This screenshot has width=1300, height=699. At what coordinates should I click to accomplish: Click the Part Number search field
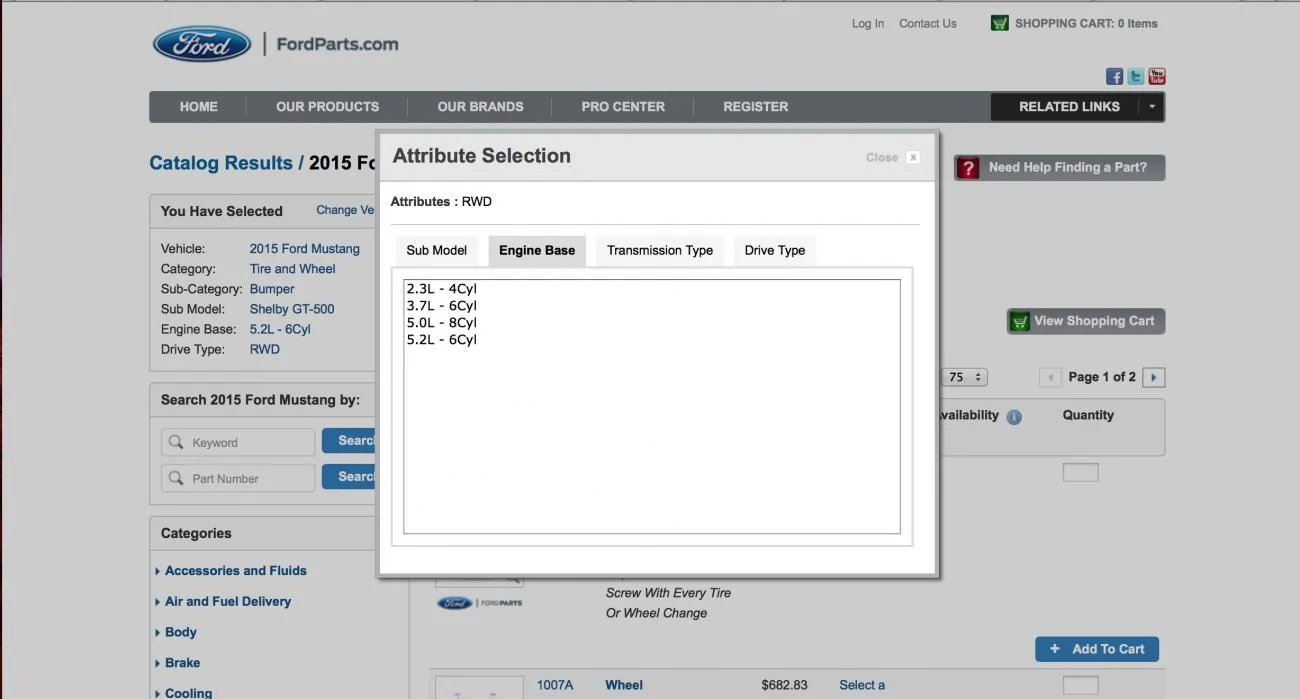tap(238, 478)
